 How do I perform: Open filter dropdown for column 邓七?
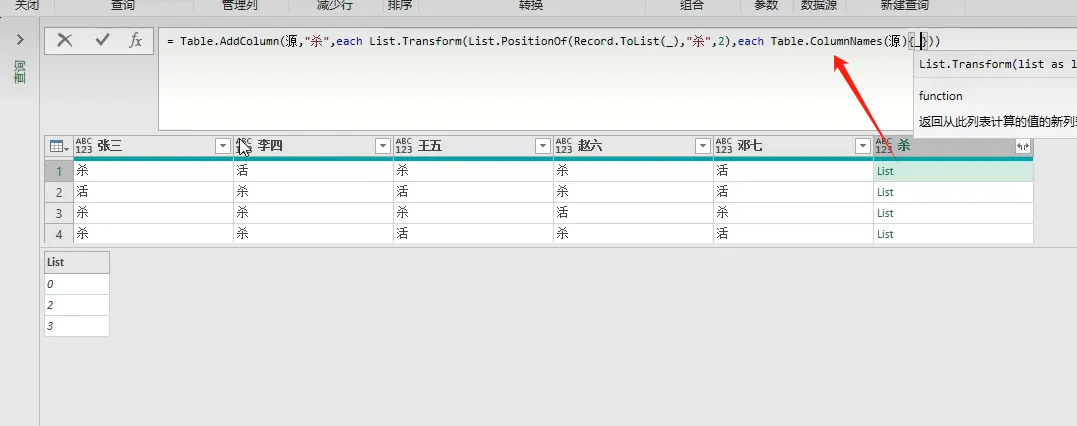coord(863,146)
